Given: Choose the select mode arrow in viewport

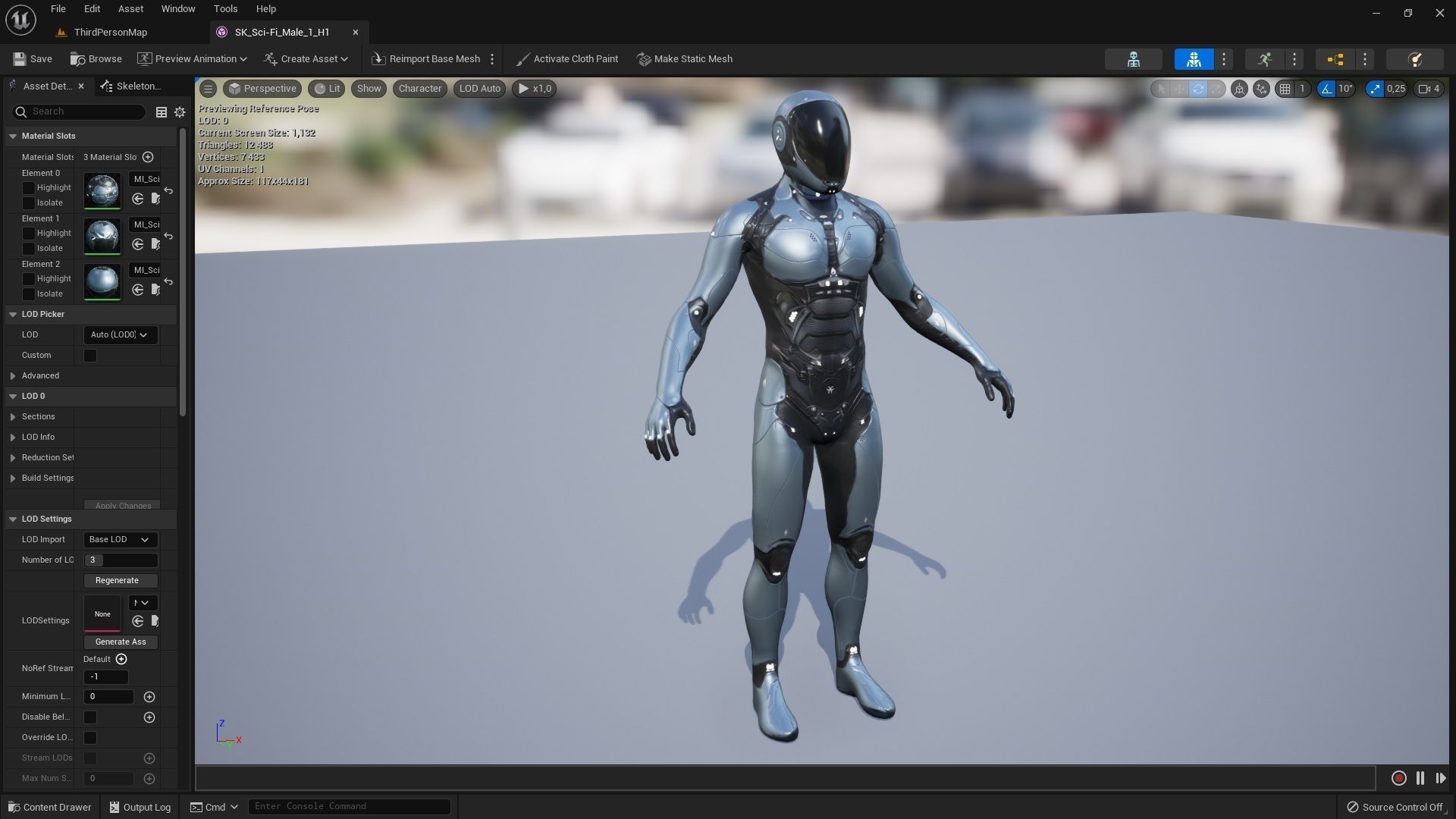Looking at the screenshot, I should pos(1161,89).
